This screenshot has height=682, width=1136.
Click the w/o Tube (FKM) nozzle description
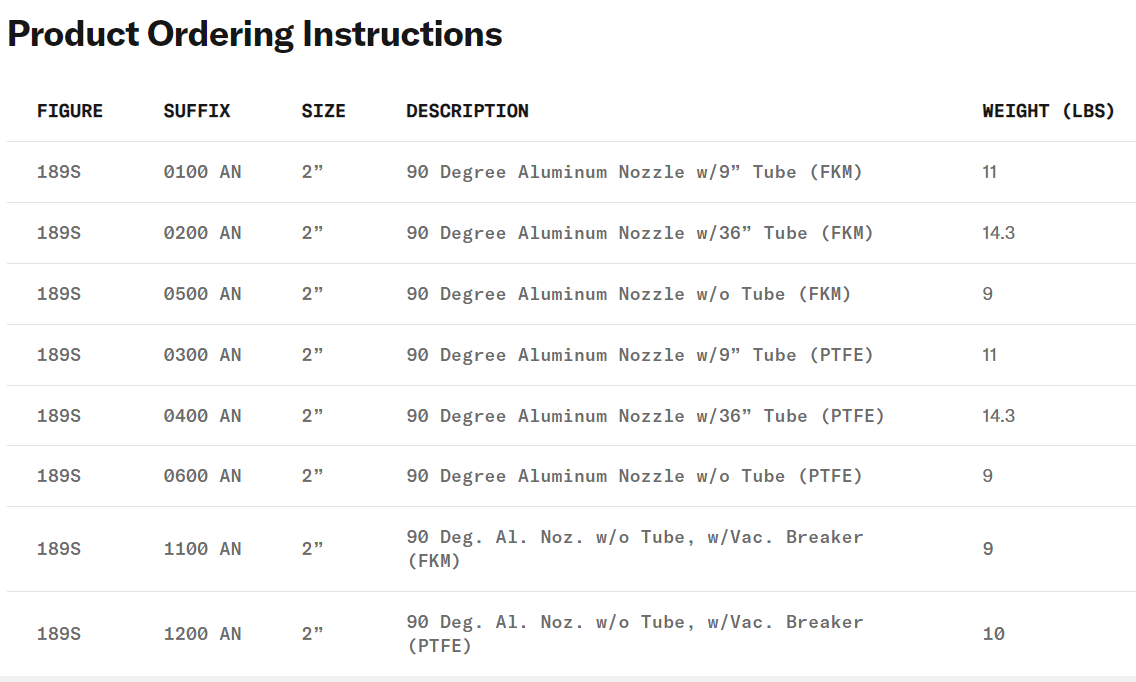[x=628, y=294]
